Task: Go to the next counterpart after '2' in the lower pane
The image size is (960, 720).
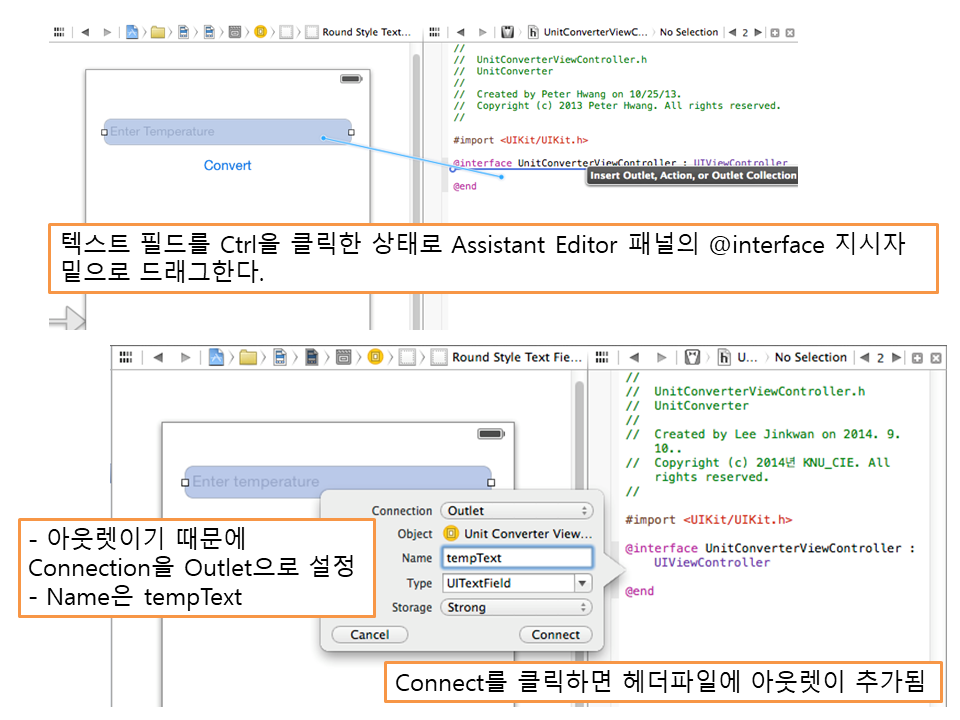Action: [895, 358]
